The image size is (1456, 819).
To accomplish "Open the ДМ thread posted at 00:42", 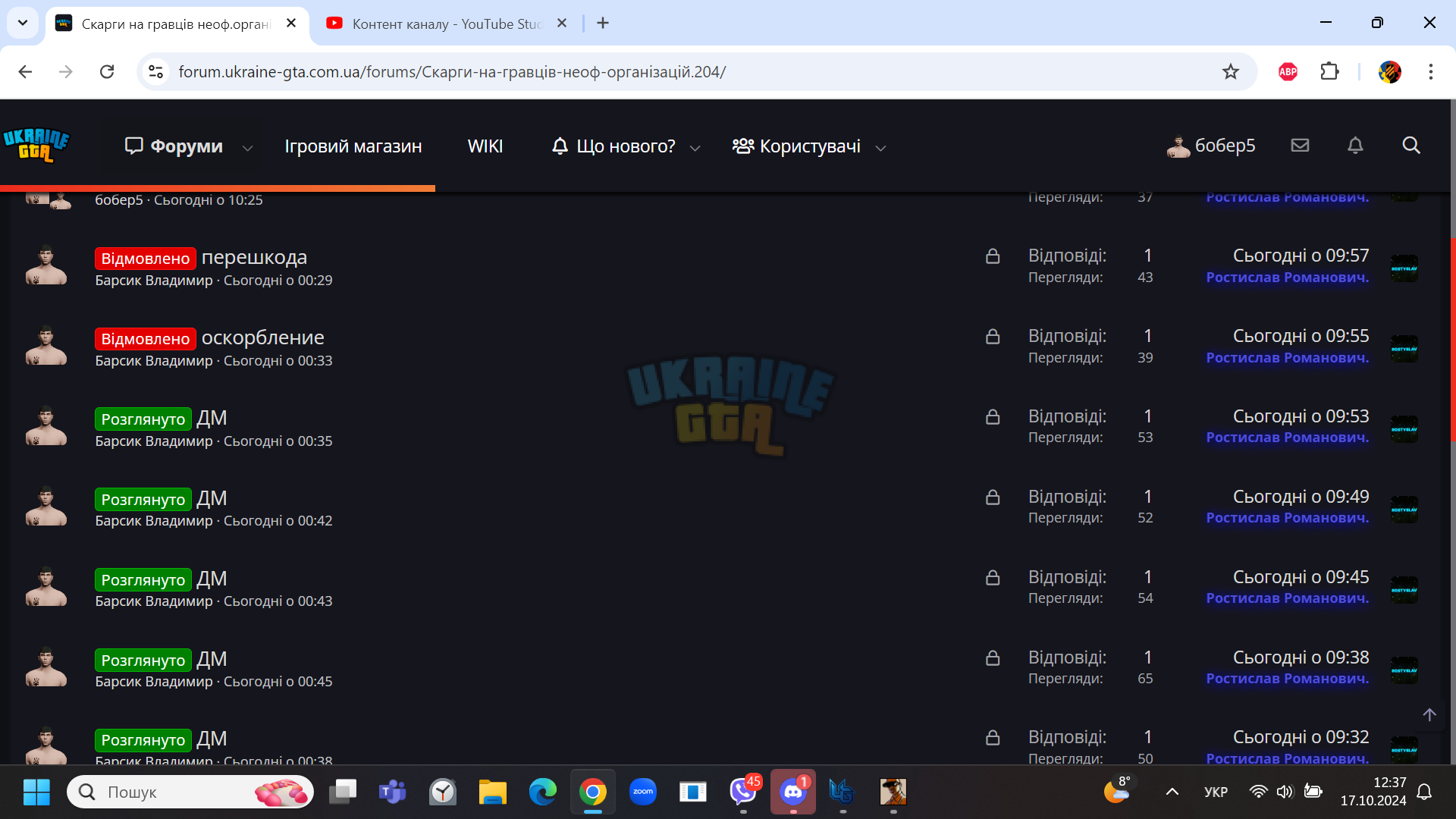I will coord(212,498).
